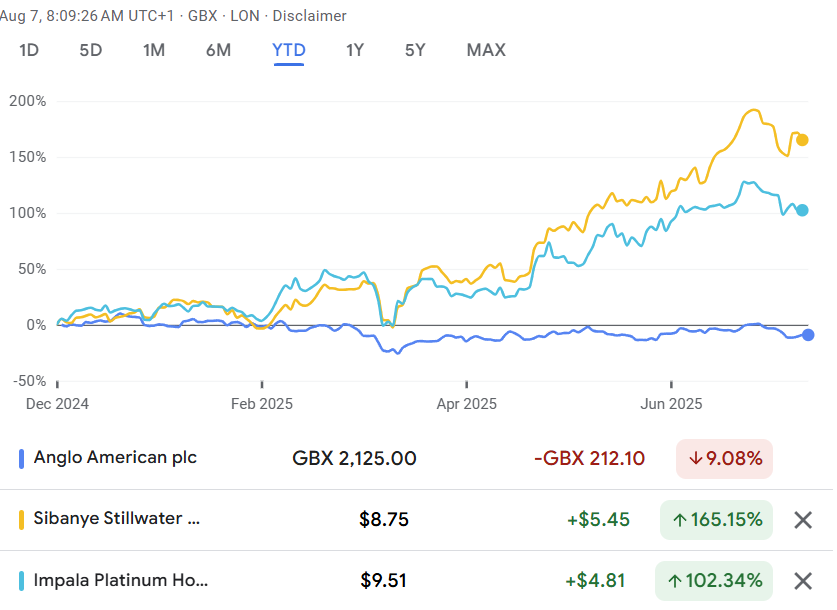Click the 150% y-axis label
This screenshot has height=610, width=837.
(27, 157)
